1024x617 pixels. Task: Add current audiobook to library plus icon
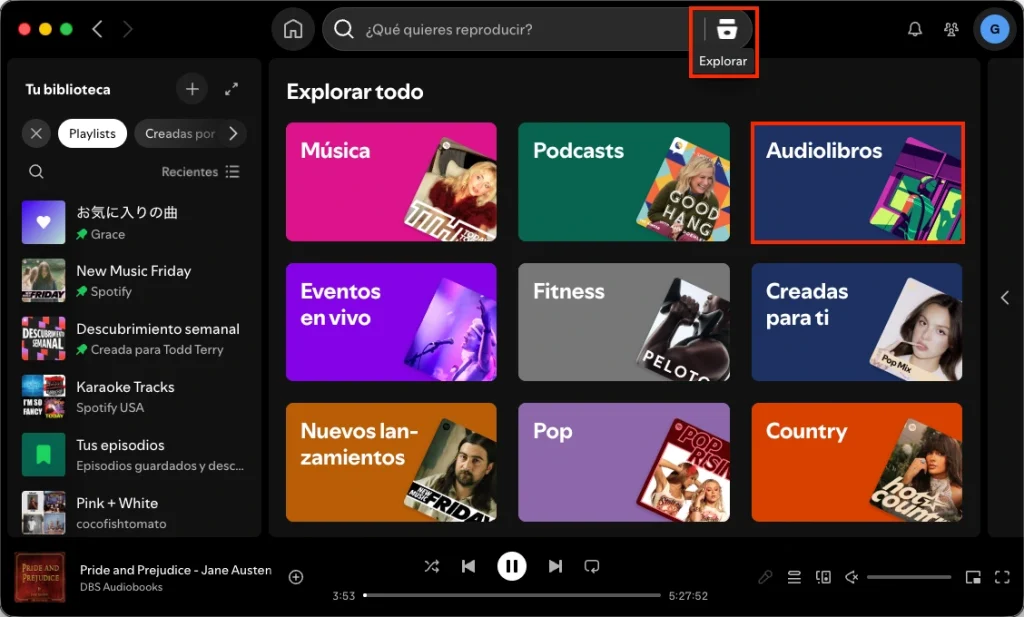pyautogui.click(x=296, y=577)
